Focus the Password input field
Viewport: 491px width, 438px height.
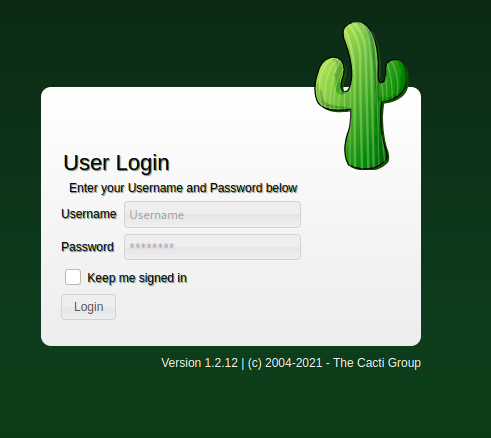coord(212,247)
